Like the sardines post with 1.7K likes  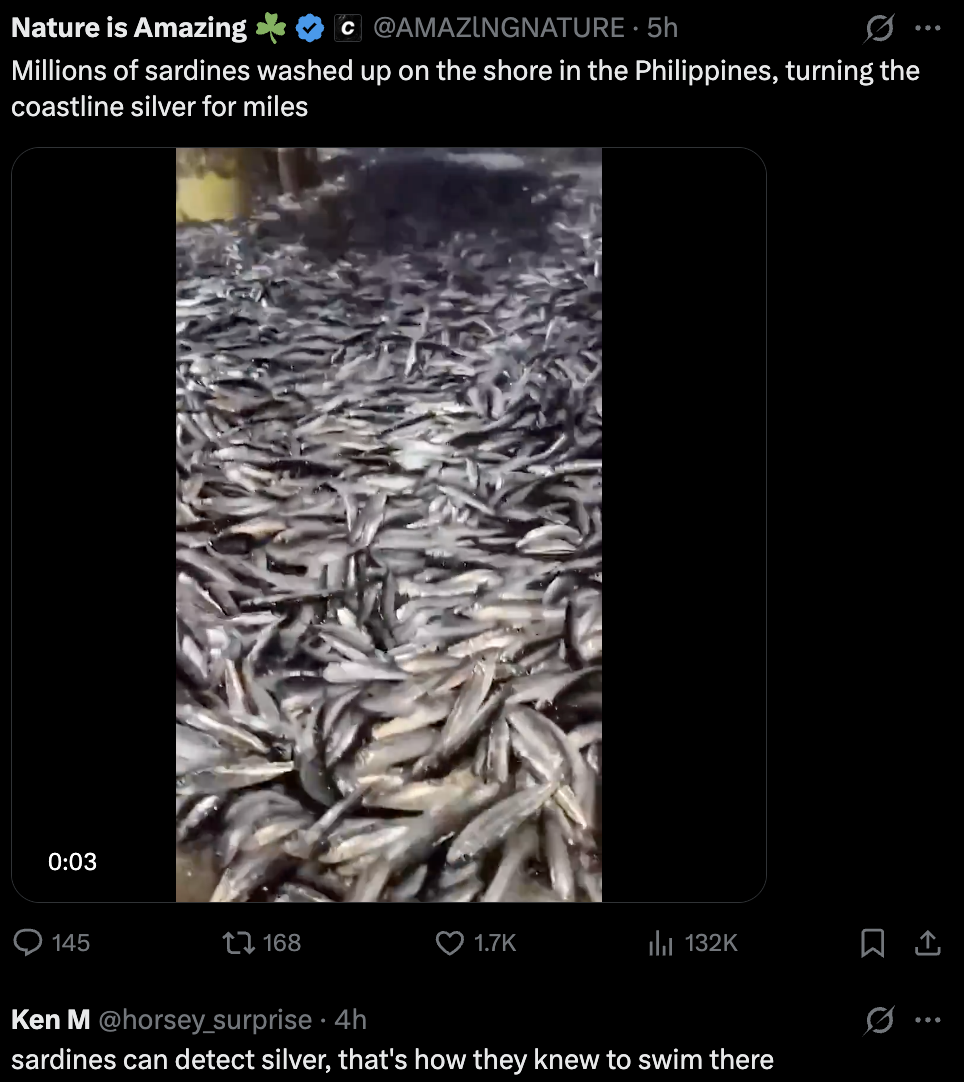coord(453,942)
